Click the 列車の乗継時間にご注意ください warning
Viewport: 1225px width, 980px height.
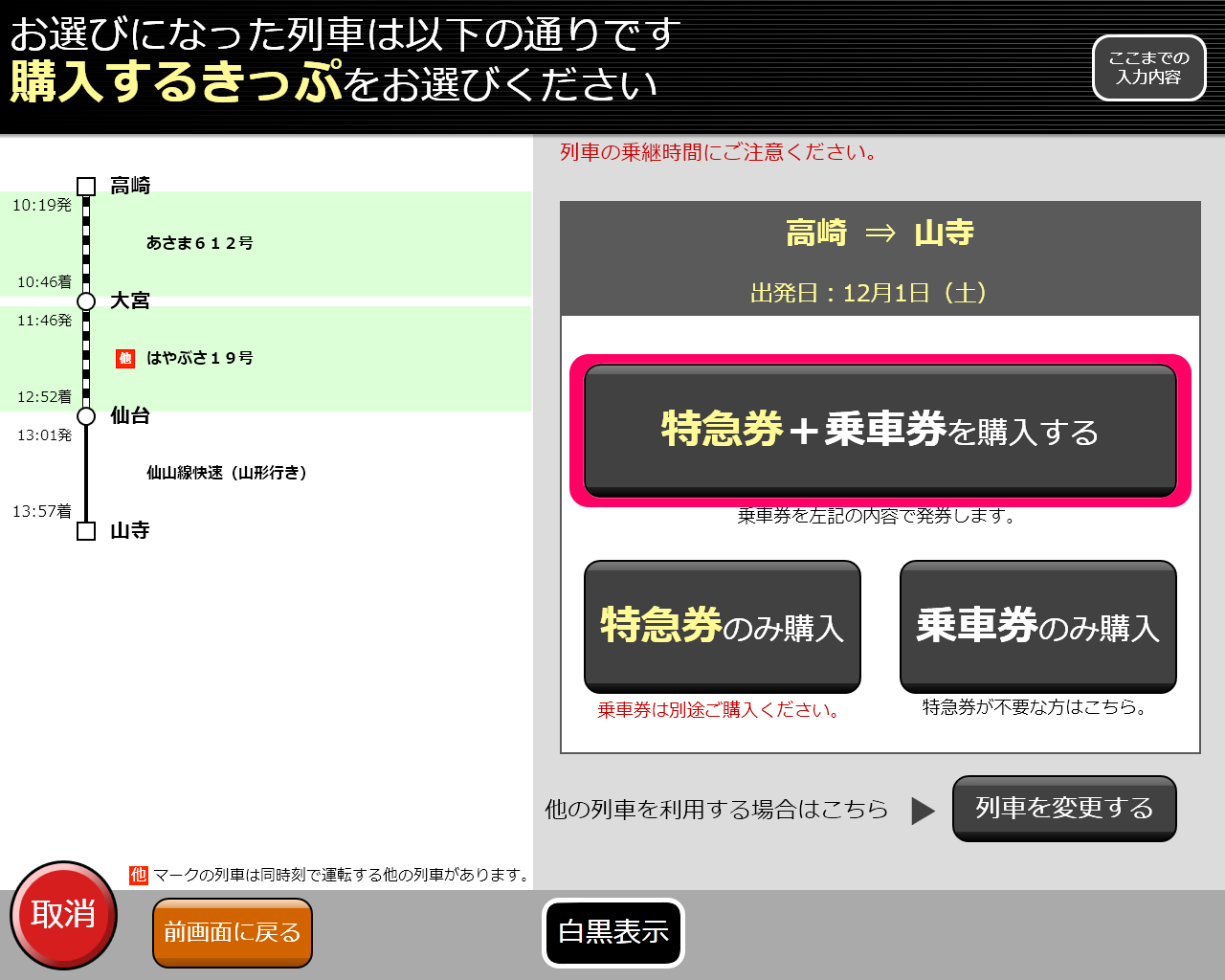click(x=719, y=152)
